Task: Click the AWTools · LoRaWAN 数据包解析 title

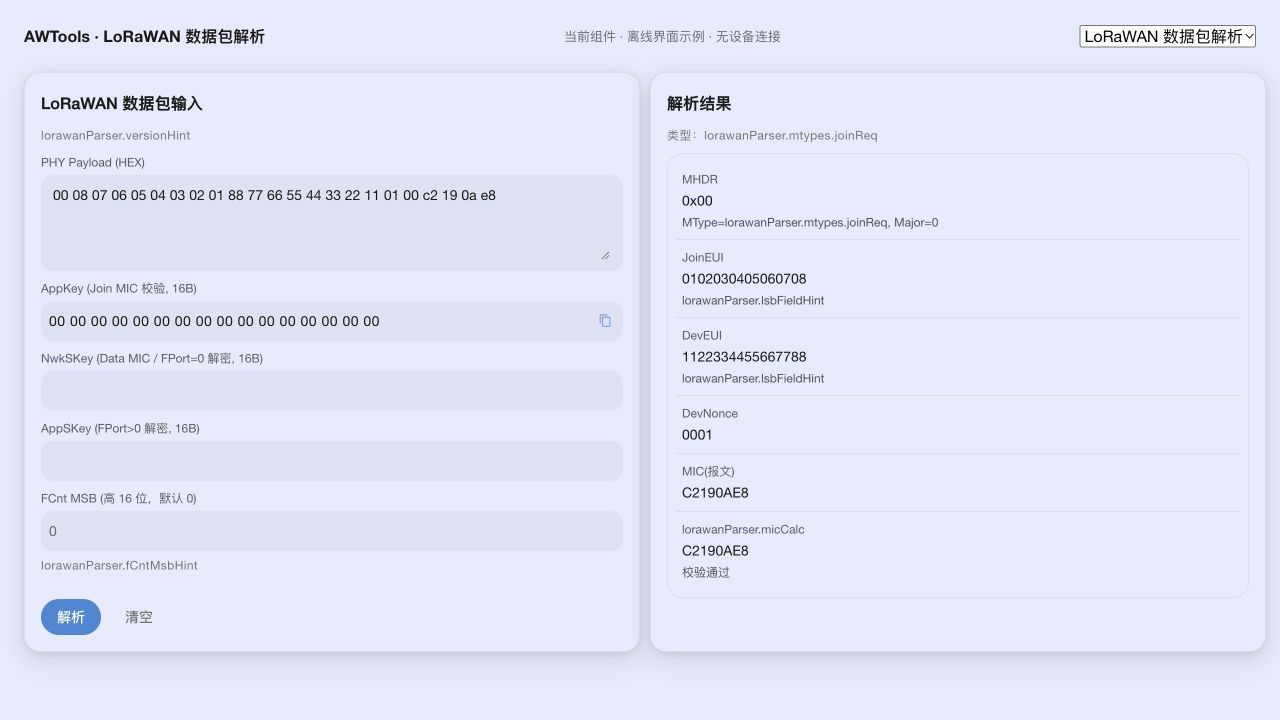Action: (144, 37)
